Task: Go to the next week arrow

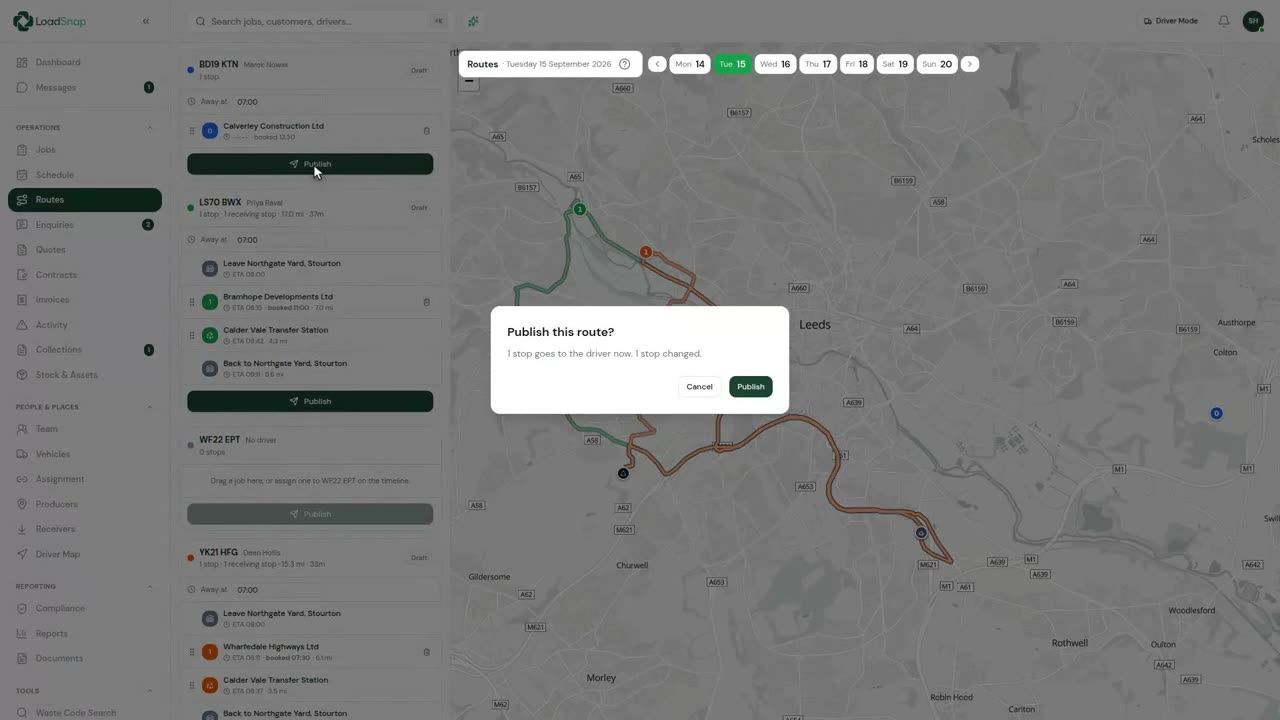Action: [970, 64]
